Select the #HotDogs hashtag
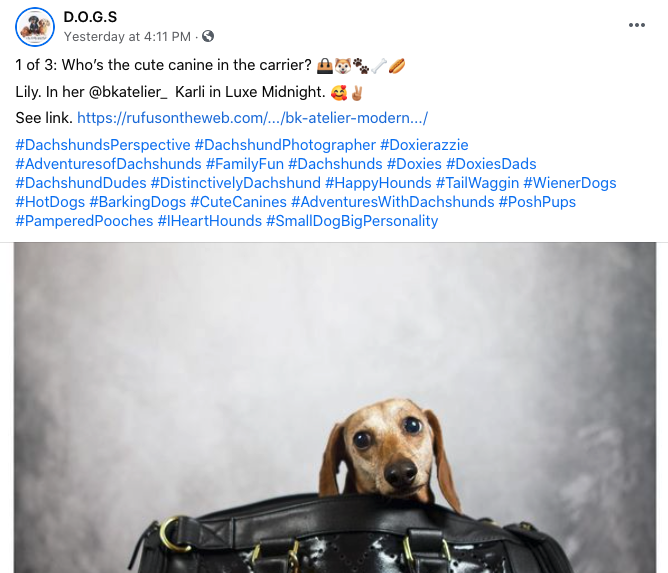 click(50, 202)
